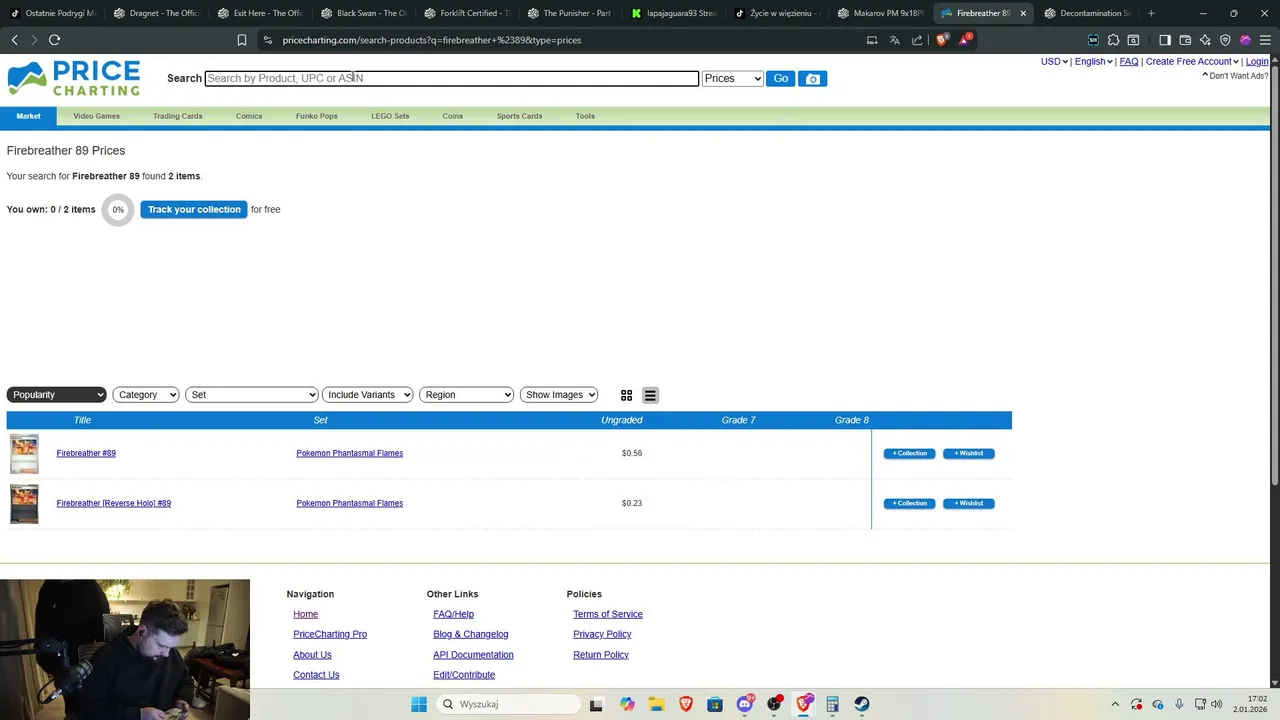Open the FAQ link in header

(1129, 62)
